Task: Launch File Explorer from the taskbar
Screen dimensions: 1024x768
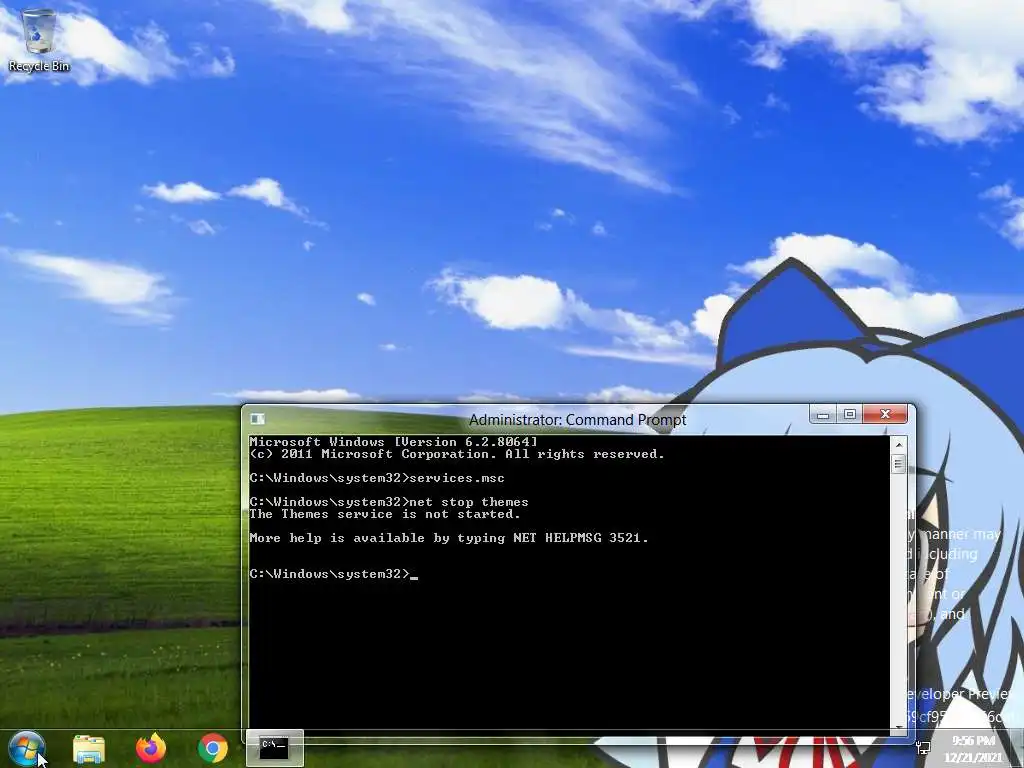Action: tap(89, 748)
